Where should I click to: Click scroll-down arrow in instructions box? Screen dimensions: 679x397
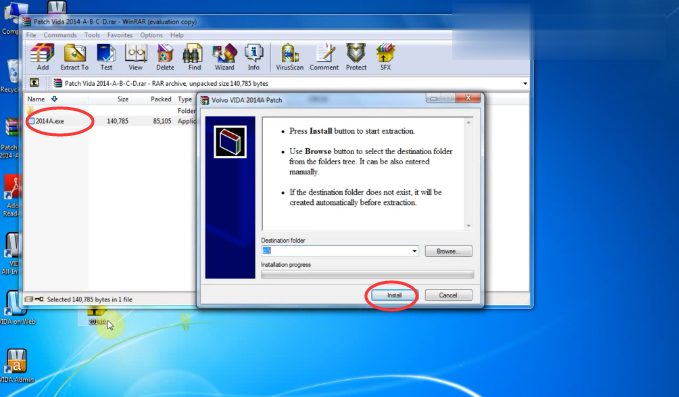[x=469, y=226]
